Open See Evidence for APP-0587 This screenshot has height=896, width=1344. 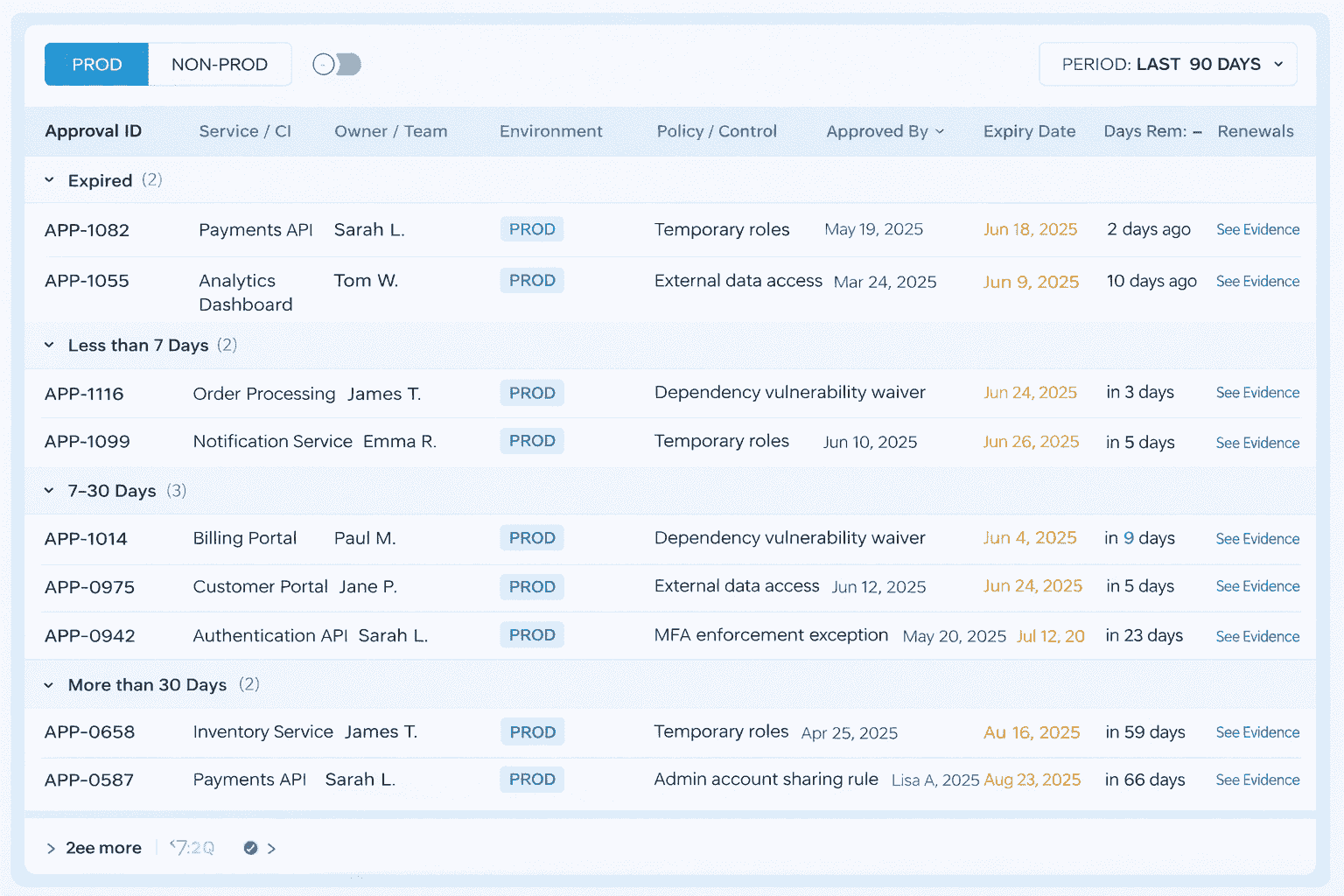point(1257,779)
